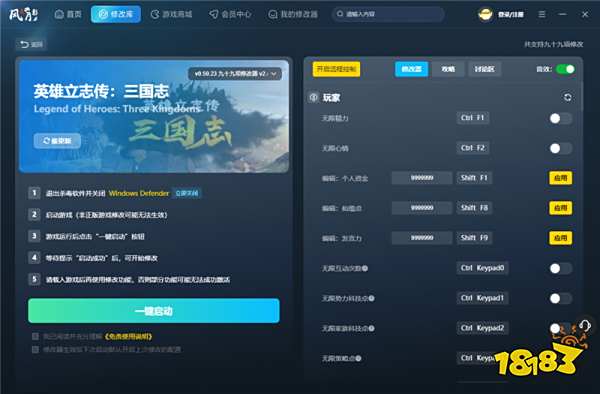The image size is (600, 394).
Task: Show info tip for Ctrl Keypad0 cheat
Action: (365, 269)
